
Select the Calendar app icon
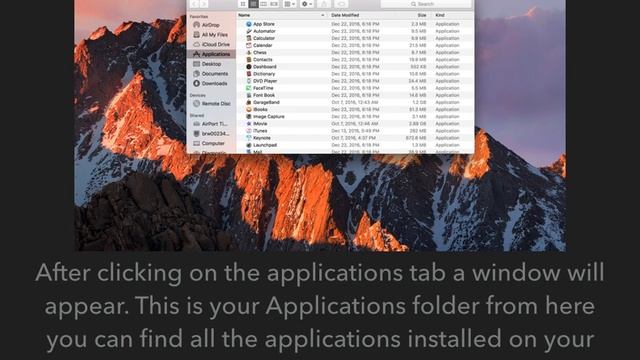pyautogui.click(x=249, y=45)
